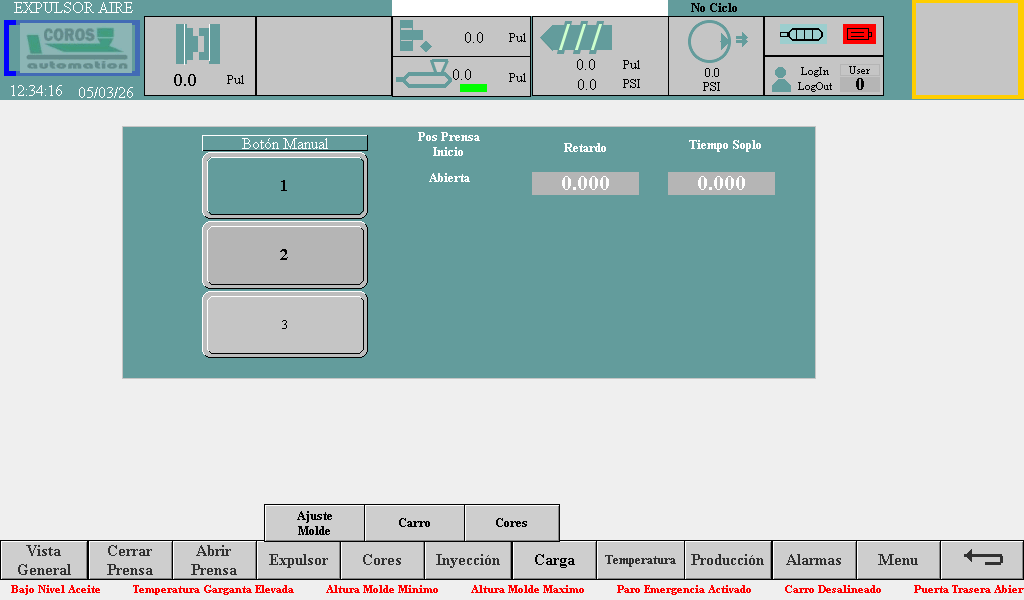
Task: Click the Coros Automation logo
Action: click(73, 49)
